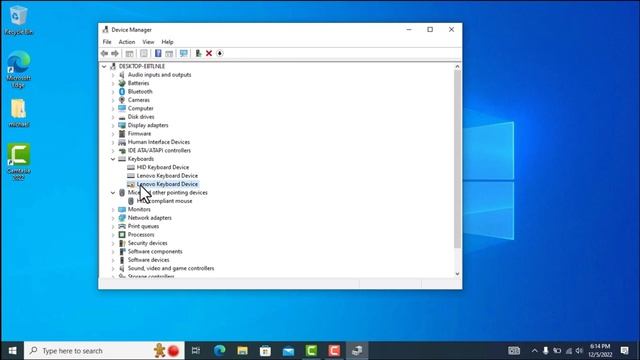640x360 pixels.
Task: Expand the Bluetooth category
Action: [x=113, y=91]
